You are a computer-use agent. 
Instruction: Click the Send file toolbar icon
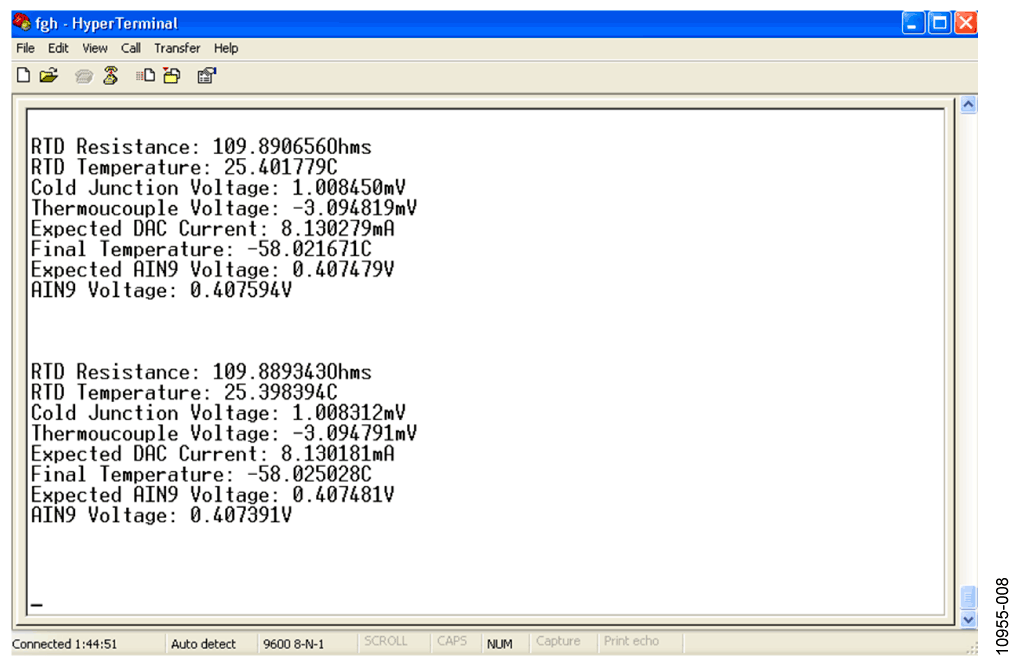(146, 76)
